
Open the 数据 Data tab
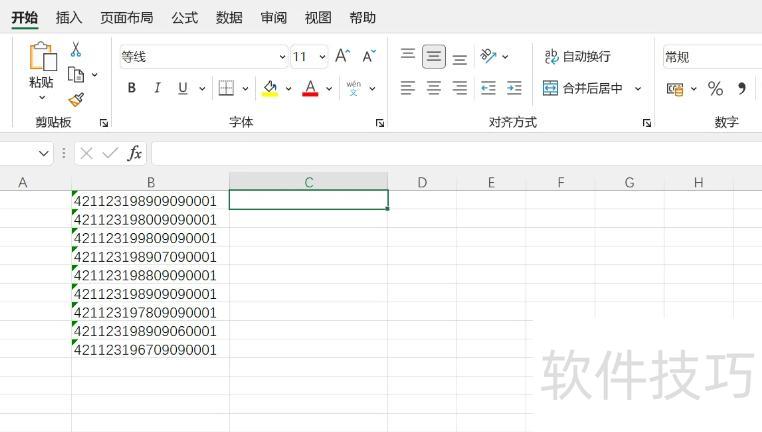tap(229, 18)
